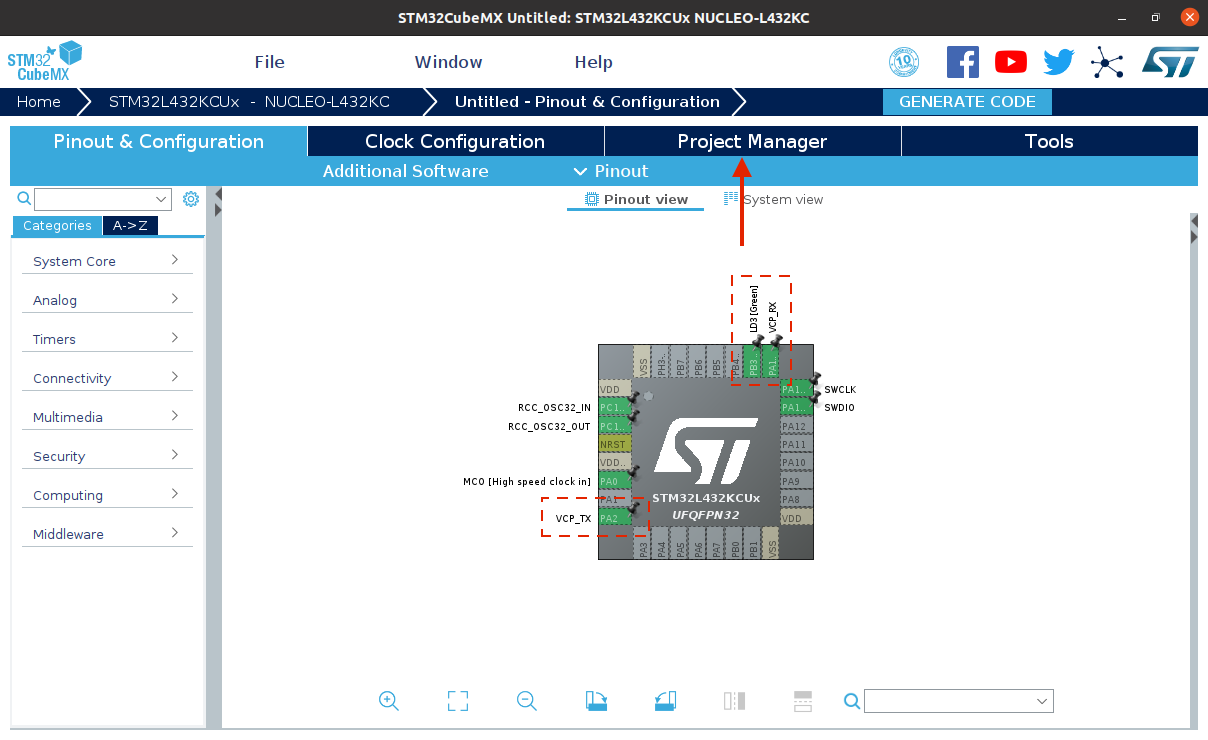
Task: Click the magnifier icon beside the pin search box
Action: [852, 702]
